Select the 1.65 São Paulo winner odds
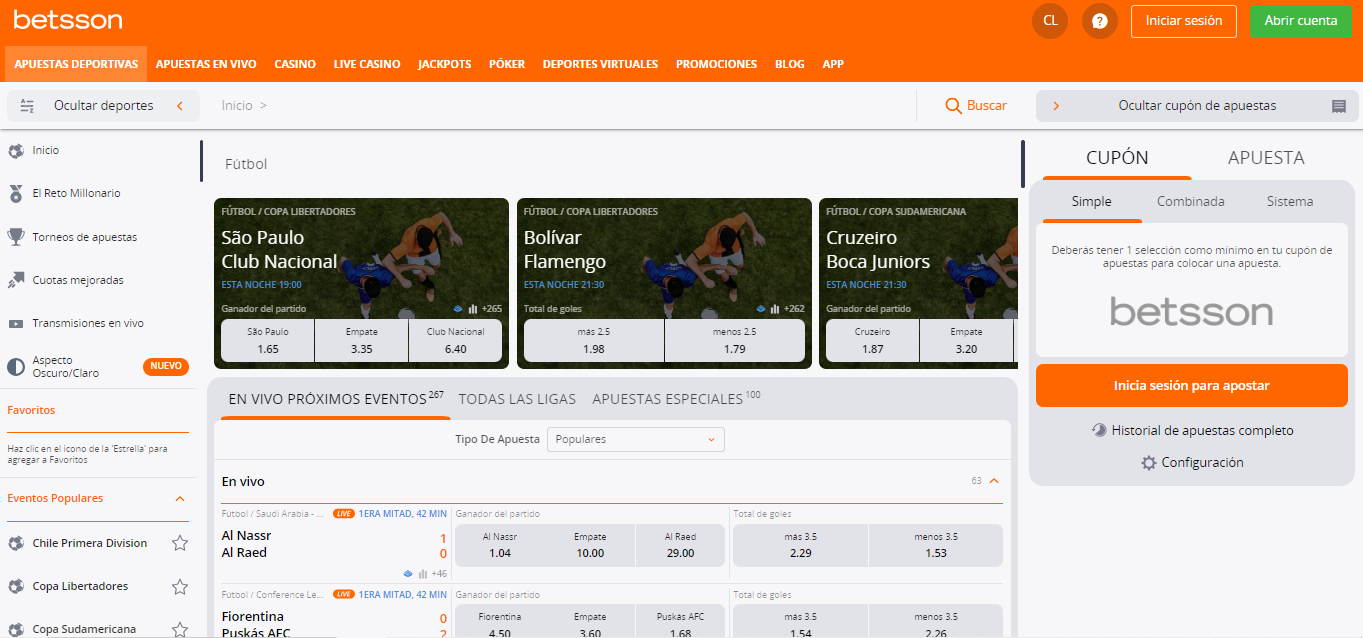This screenshot has height=638, width=1363. pyautogui.click(x=266, y=339)
